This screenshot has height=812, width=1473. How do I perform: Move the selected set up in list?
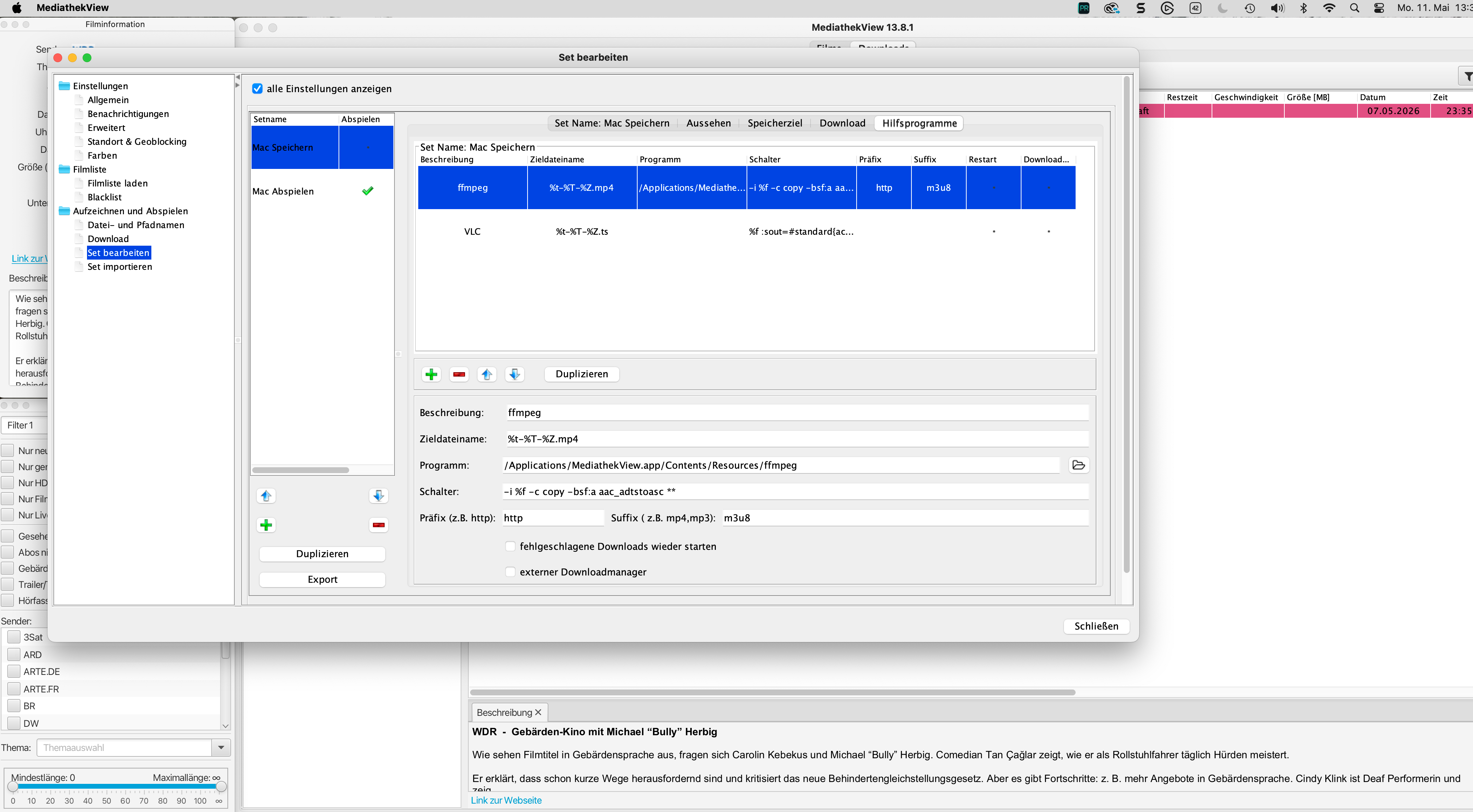(266, 496)
